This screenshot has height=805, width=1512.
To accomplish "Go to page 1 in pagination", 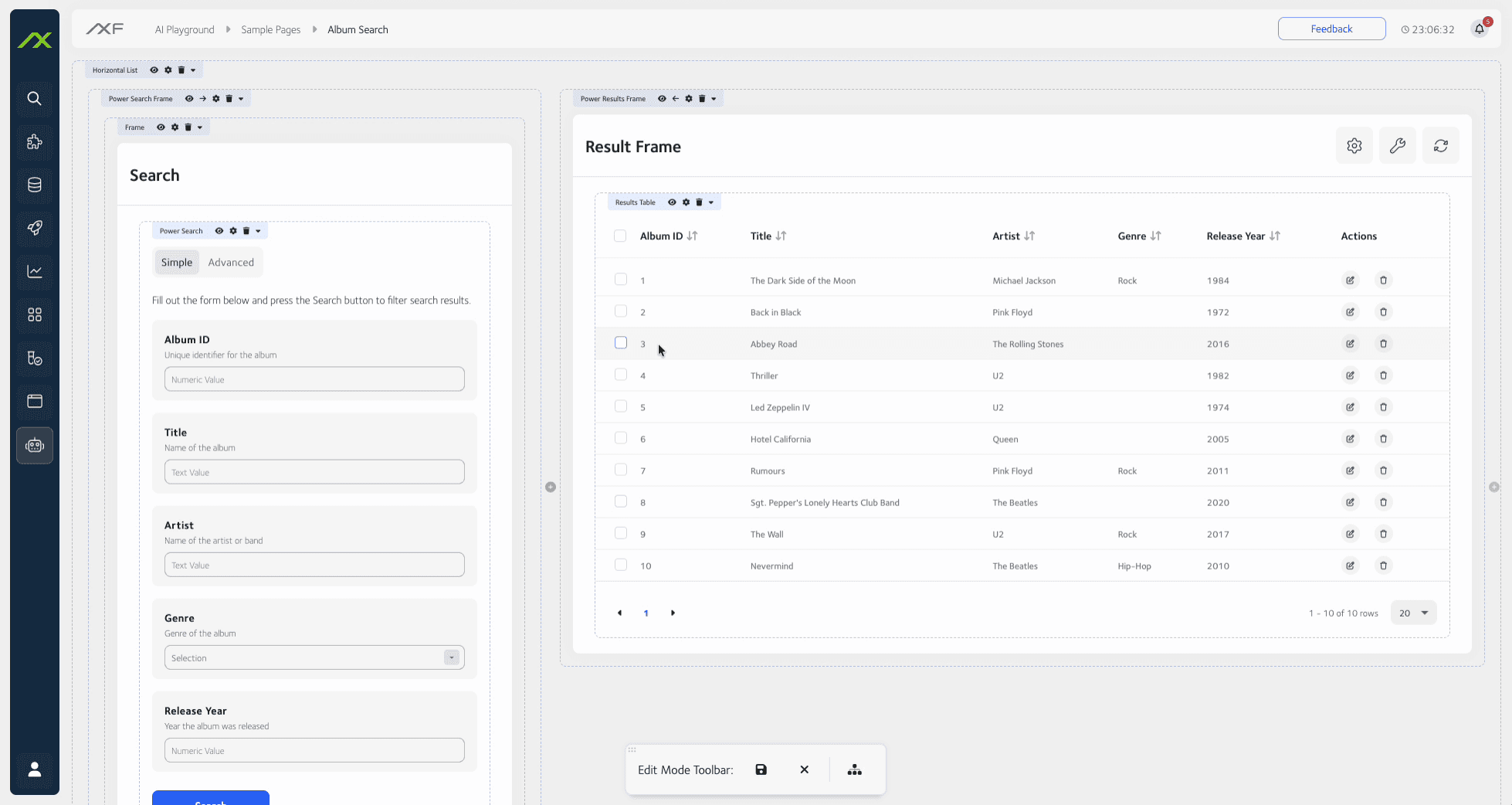I will (646, 613).
